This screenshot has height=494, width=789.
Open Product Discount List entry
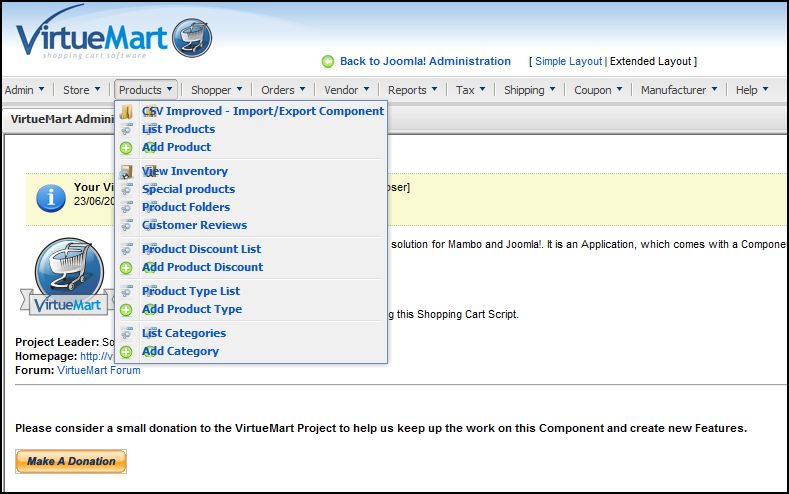[201, 249]
